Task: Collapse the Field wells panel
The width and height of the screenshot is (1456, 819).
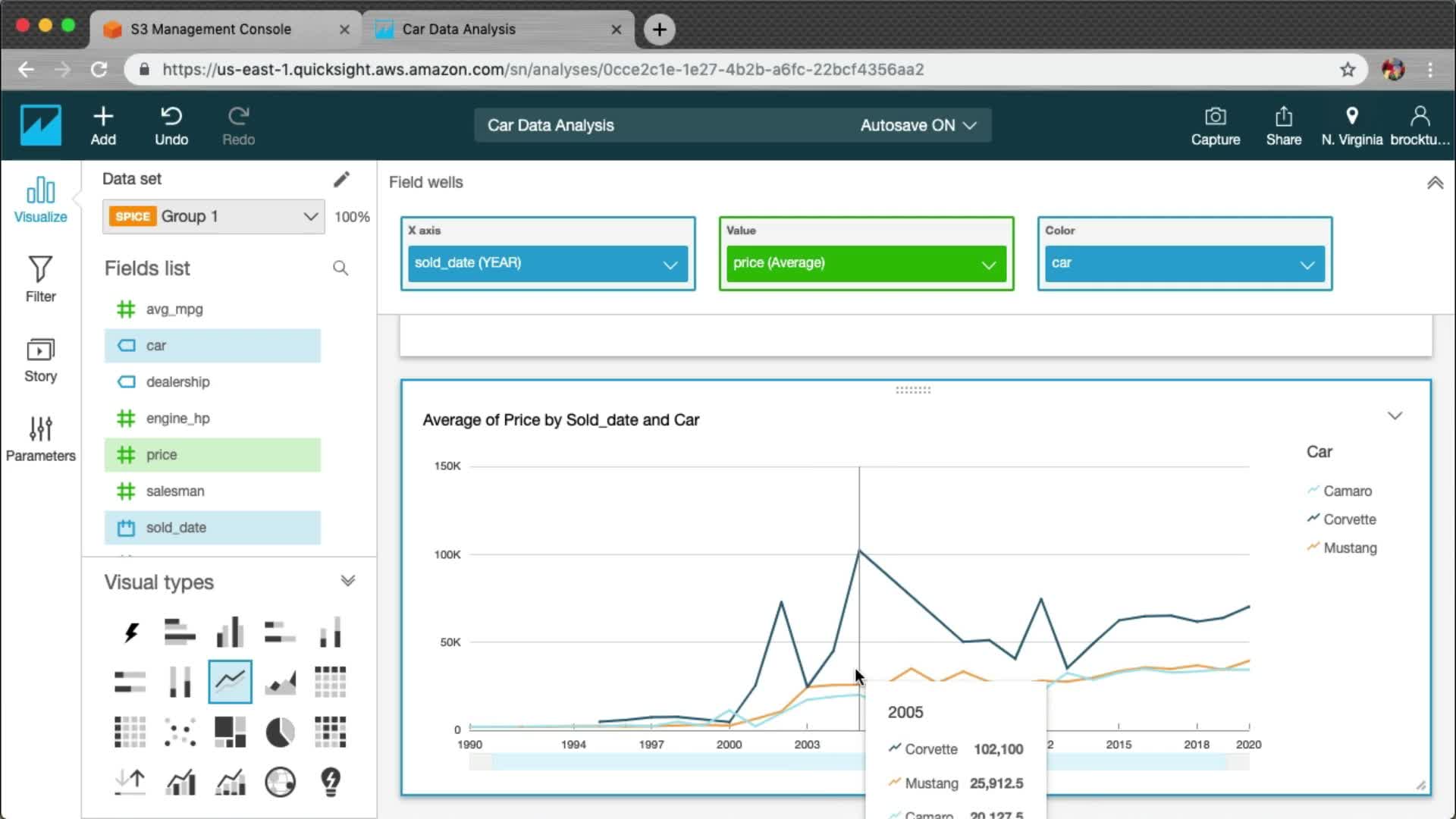Action: pos(1435,183)
